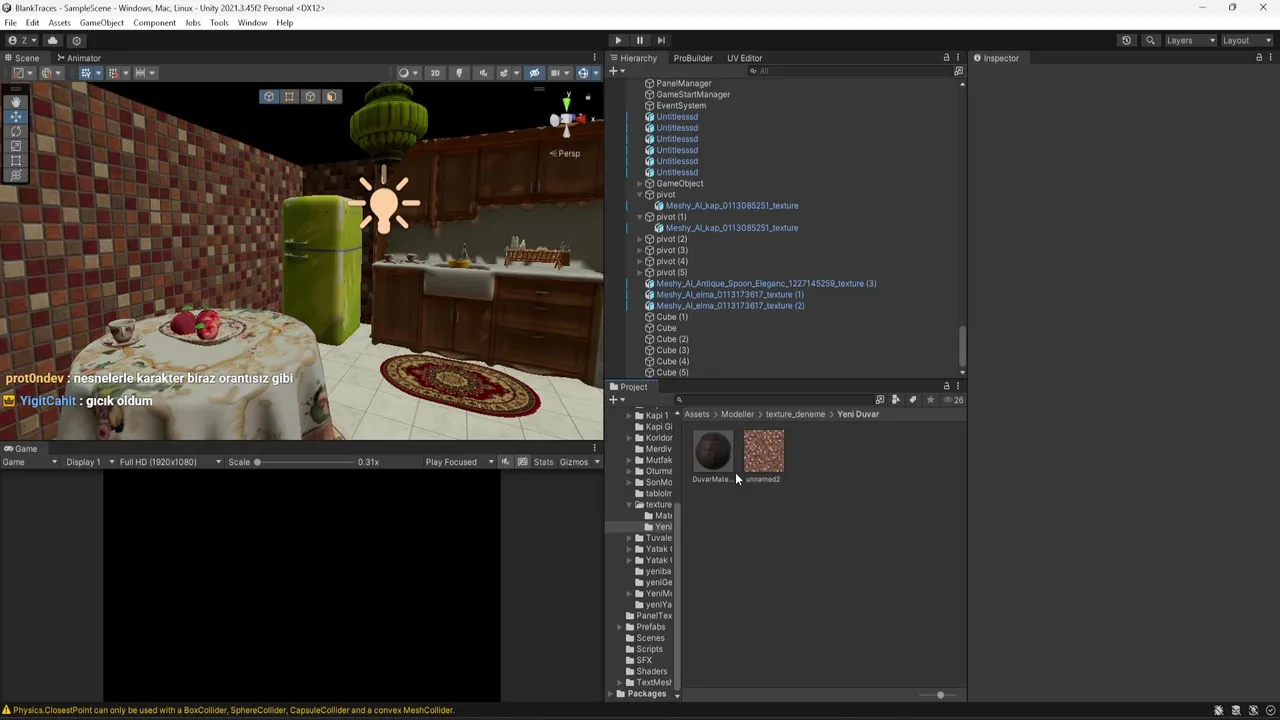Toggle Game view mute audio icon
Image resolution: width=1280 pixels, height=720 pixels.
pos(505,462)
